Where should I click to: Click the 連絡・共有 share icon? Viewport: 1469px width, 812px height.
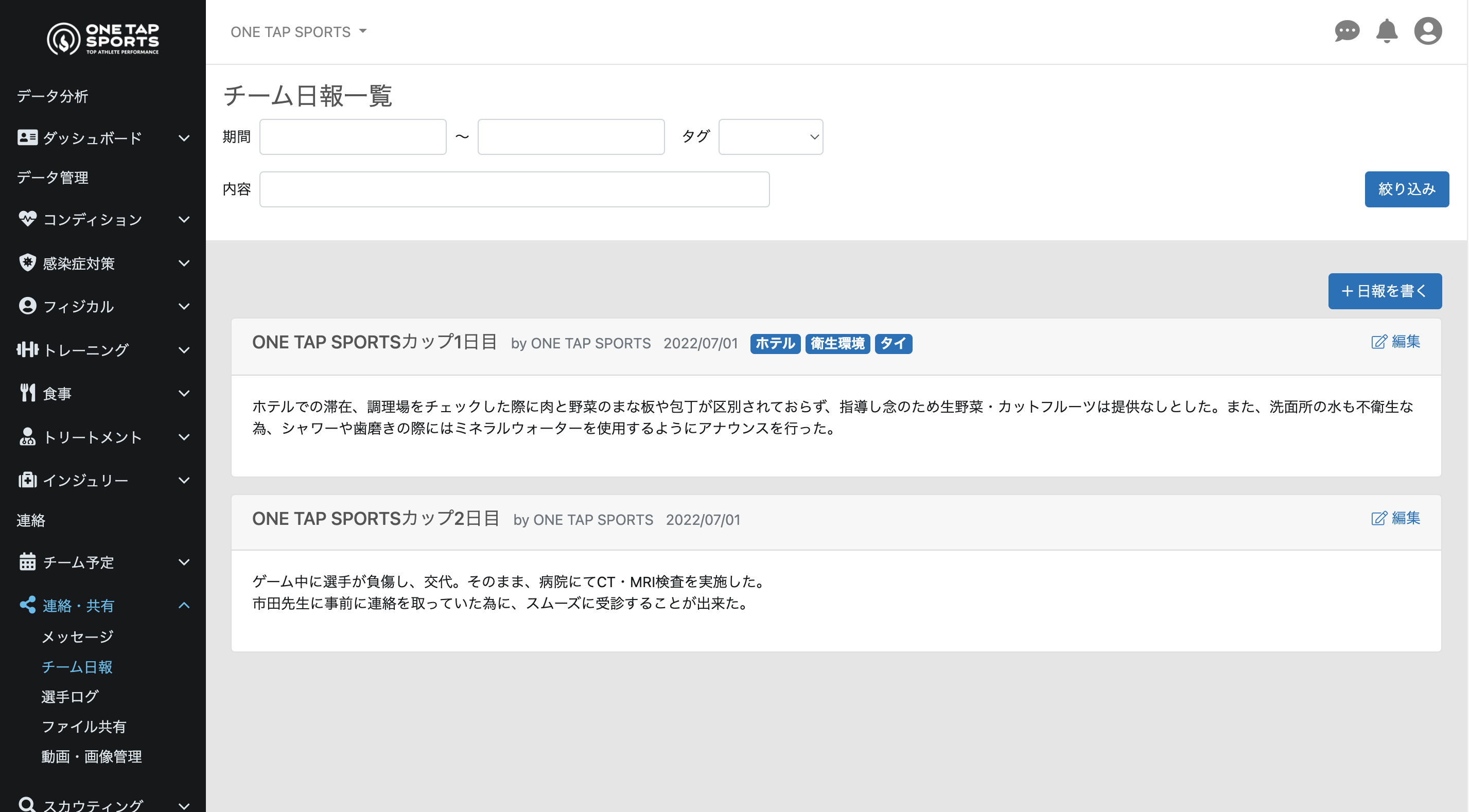(x=27, y=605)
